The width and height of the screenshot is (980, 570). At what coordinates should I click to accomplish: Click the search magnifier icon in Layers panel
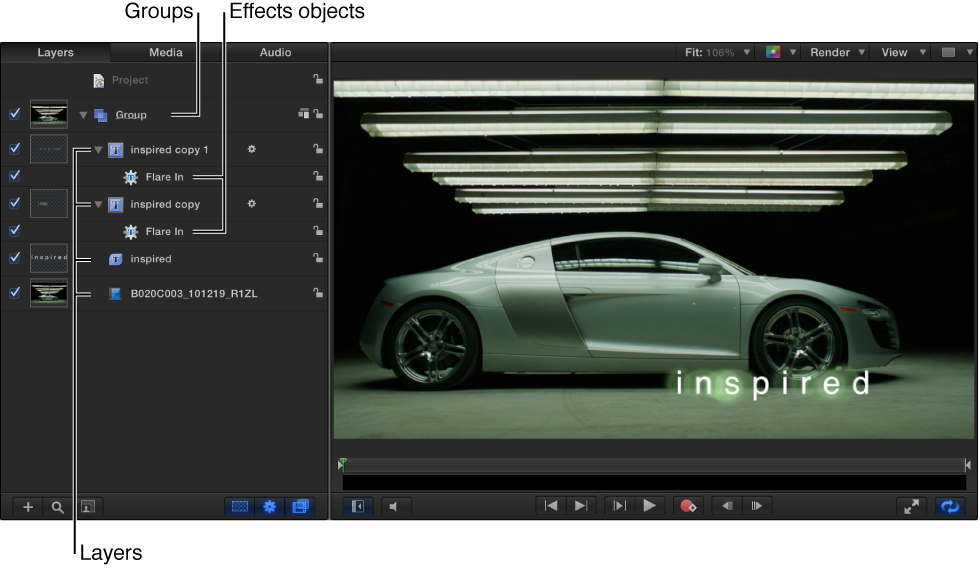(58, 507)
